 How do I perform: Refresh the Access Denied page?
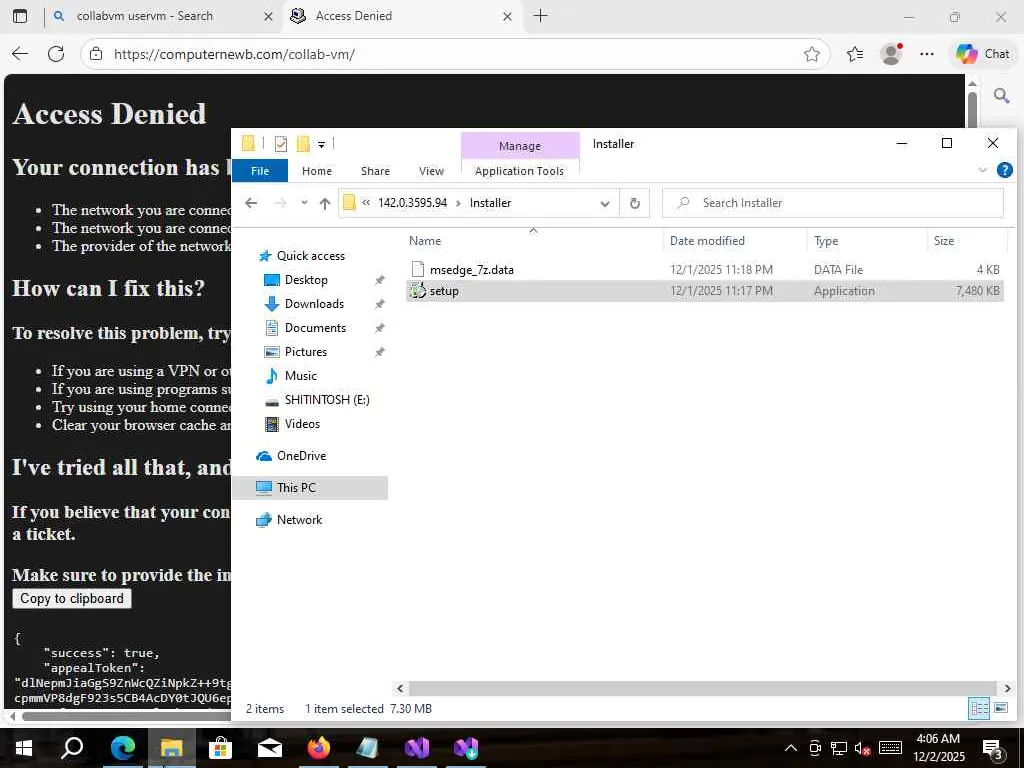[56, 54]
